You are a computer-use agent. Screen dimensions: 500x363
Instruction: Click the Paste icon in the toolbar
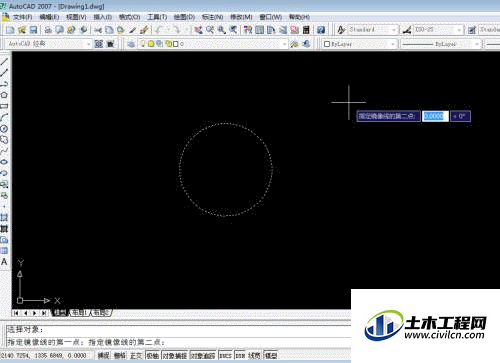pos(120,30)
